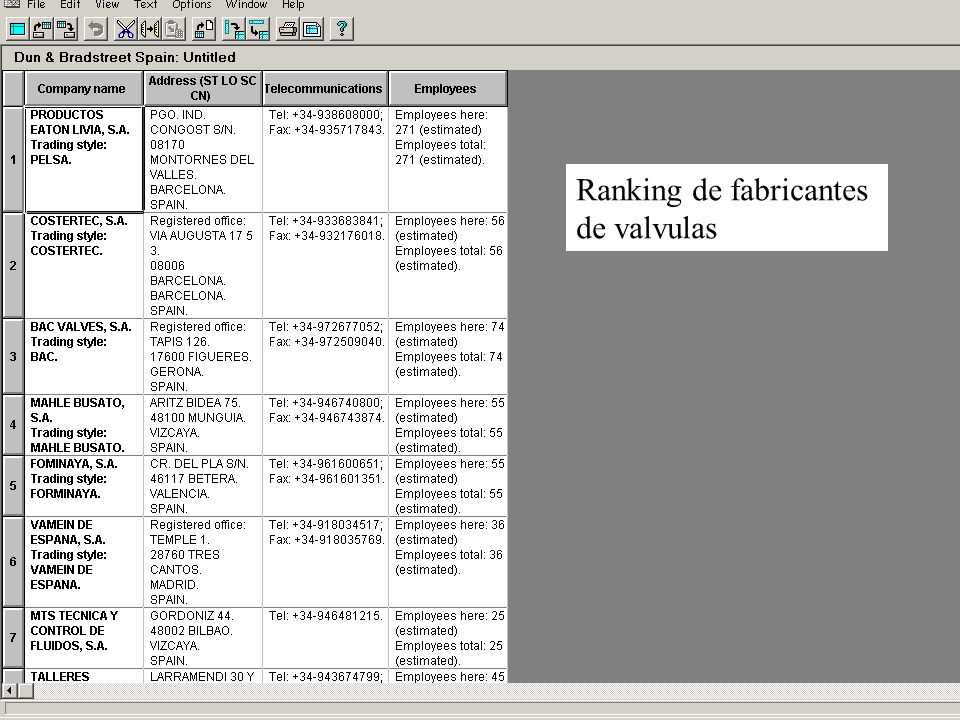This screenshot has height=720, width=960.
Task: Click the arrow-to-table import icon
Action: [x=42, y=29]
